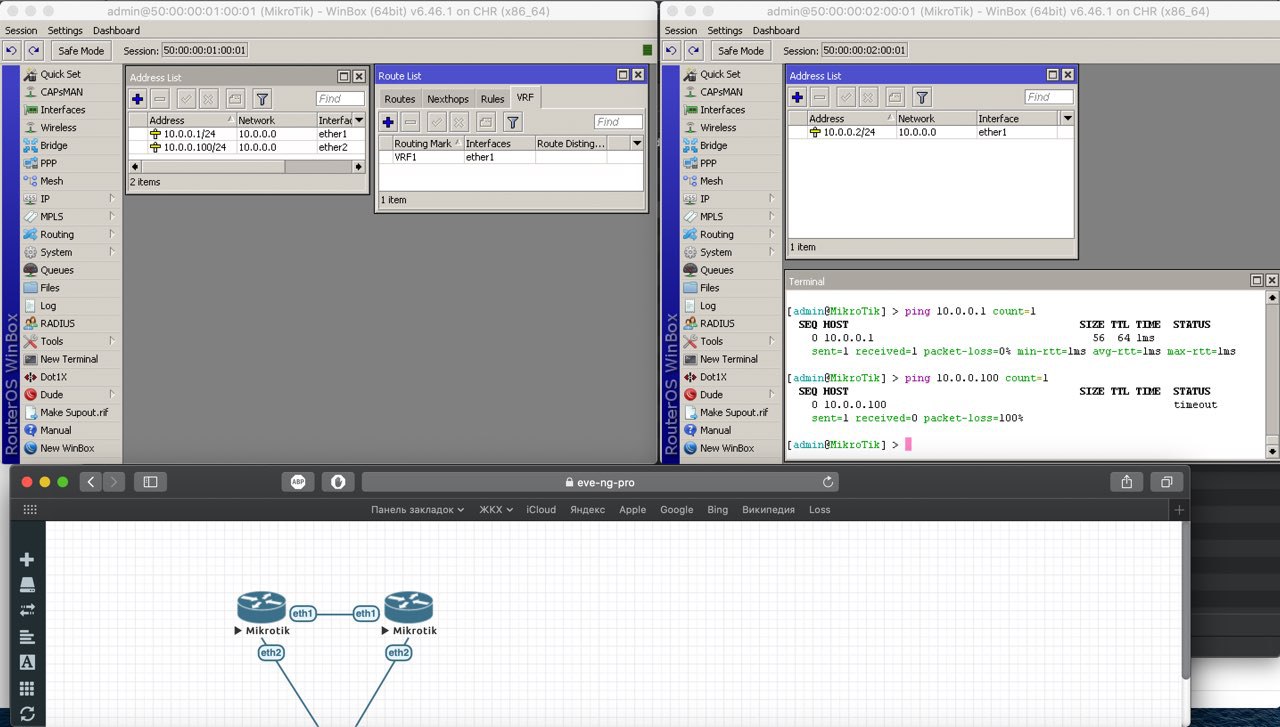Open Яндекс bookmark link
Screen dimensions: 1280x727
click(x=587, y=510)
